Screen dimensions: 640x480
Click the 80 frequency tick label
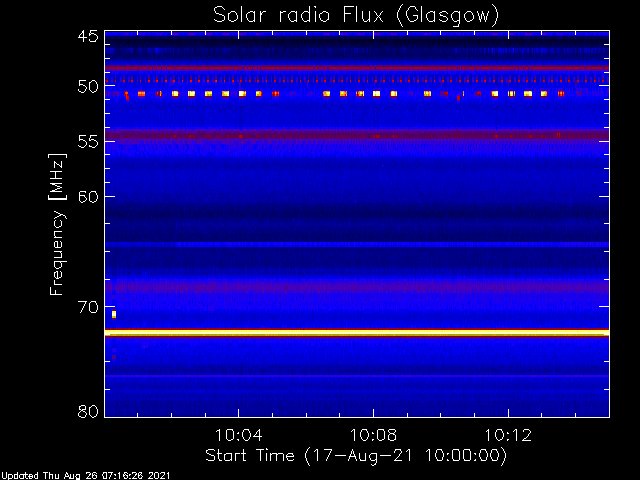88,411
